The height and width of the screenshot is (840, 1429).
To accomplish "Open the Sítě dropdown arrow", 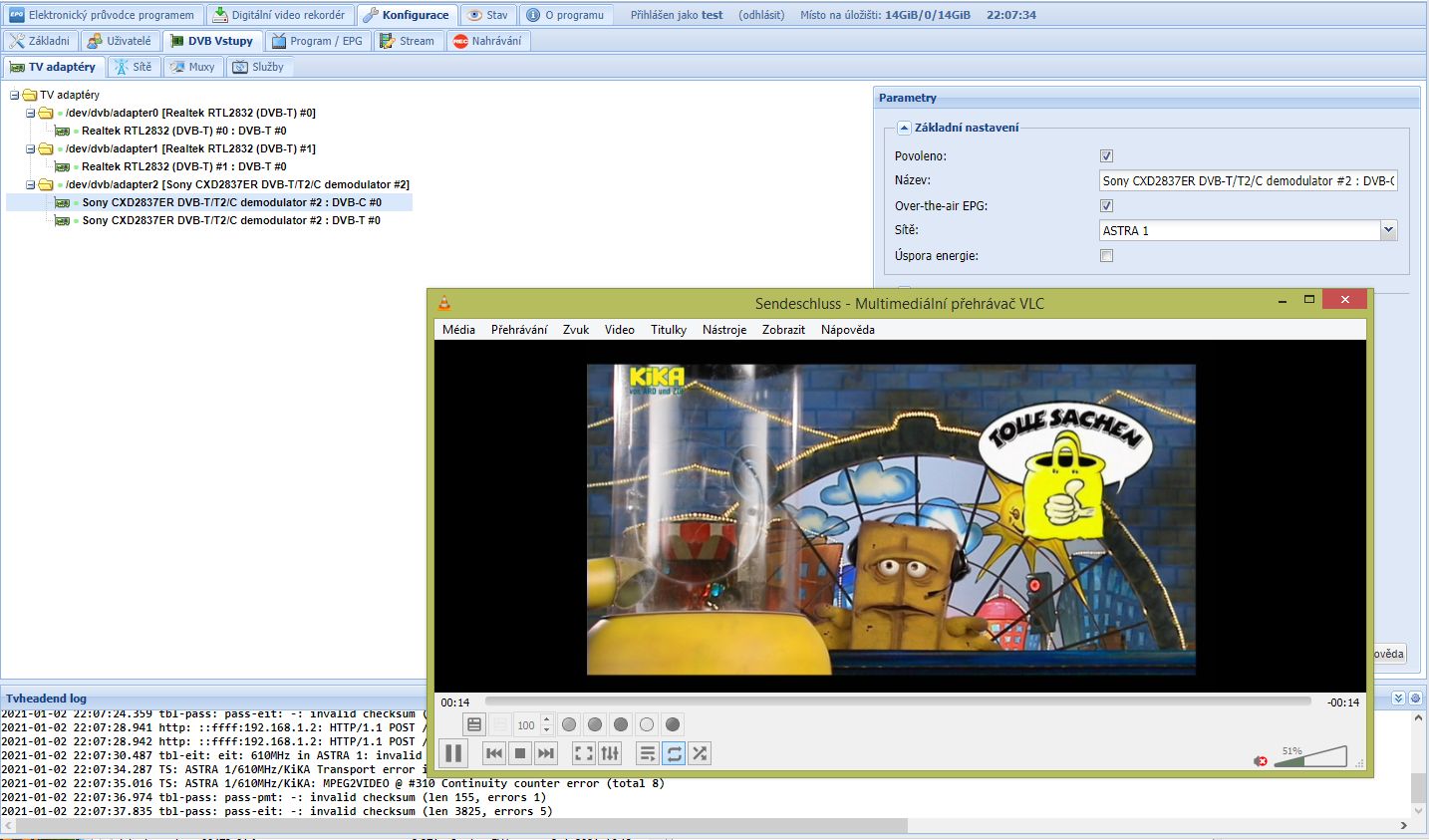I will (x=1388, y=230).
